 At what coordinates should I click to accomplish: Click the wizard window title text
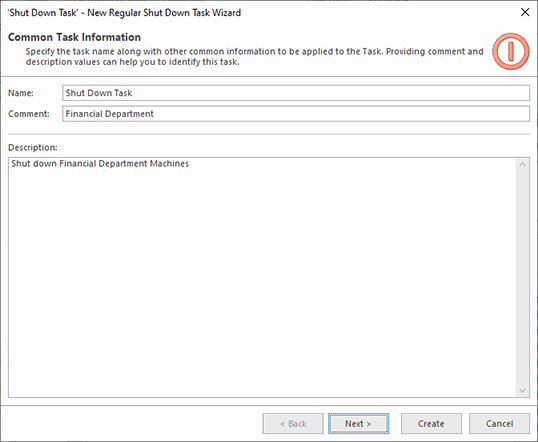[x=124, y=13]
